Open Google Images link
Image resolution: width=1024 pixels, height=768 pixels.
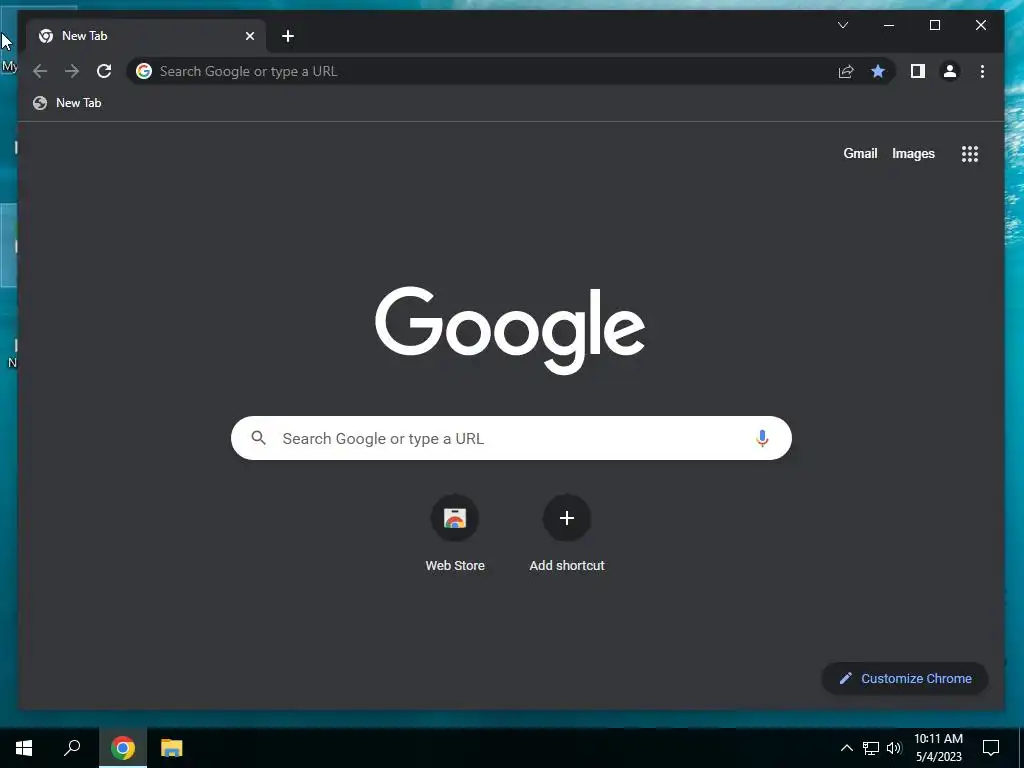(913, 153)
